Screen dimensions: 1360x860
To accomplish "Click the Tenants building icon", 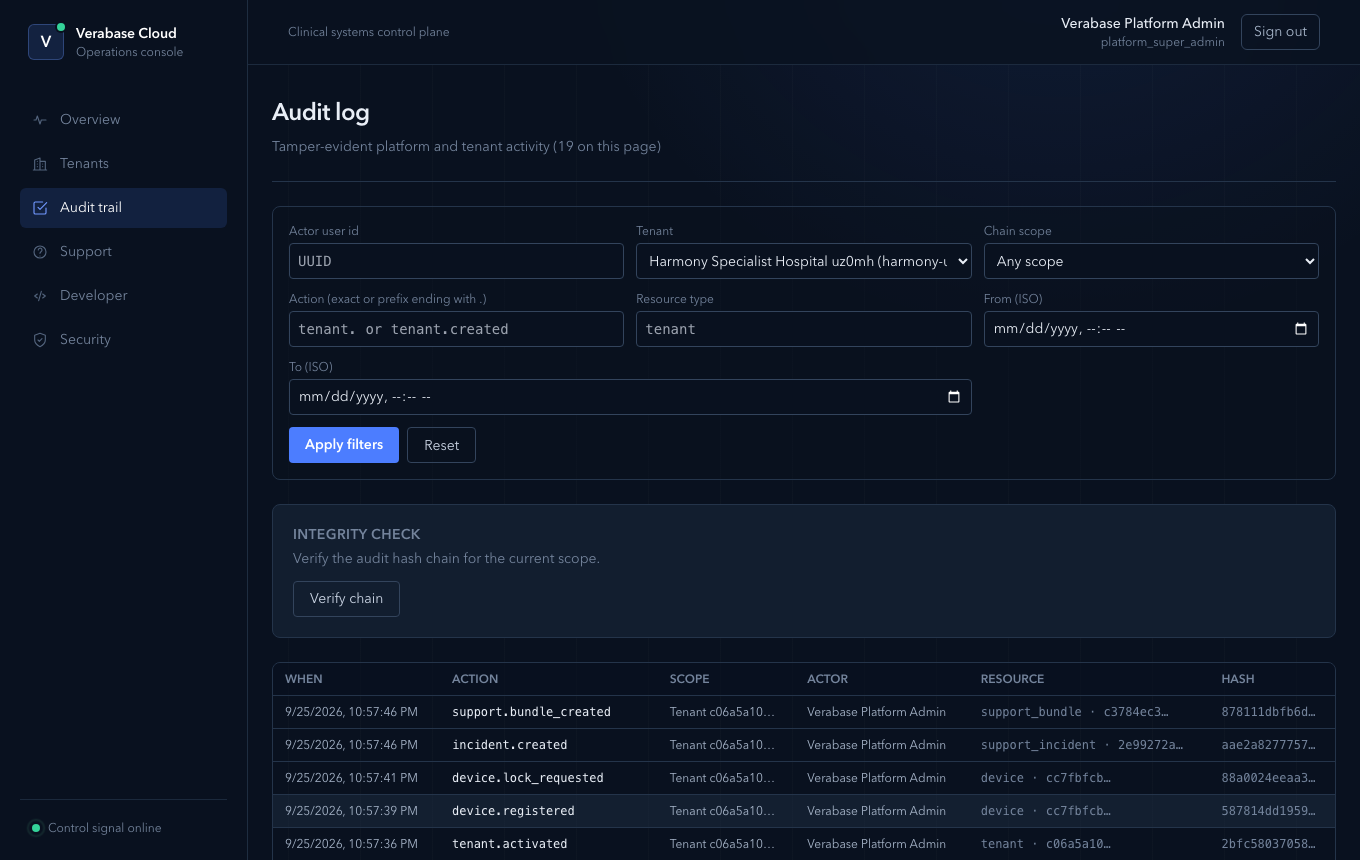I will (40, 164).
